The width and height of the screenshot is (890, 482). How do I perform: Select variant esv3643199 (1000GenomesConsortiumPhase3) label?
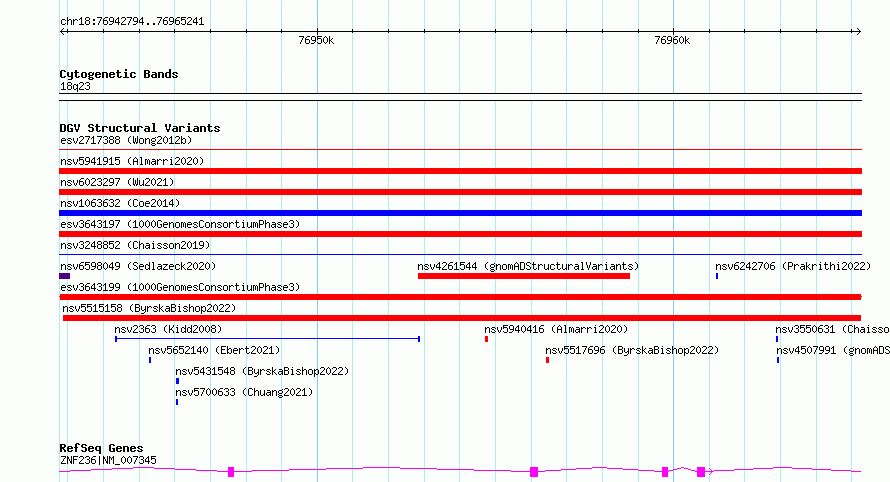[180, 287]
